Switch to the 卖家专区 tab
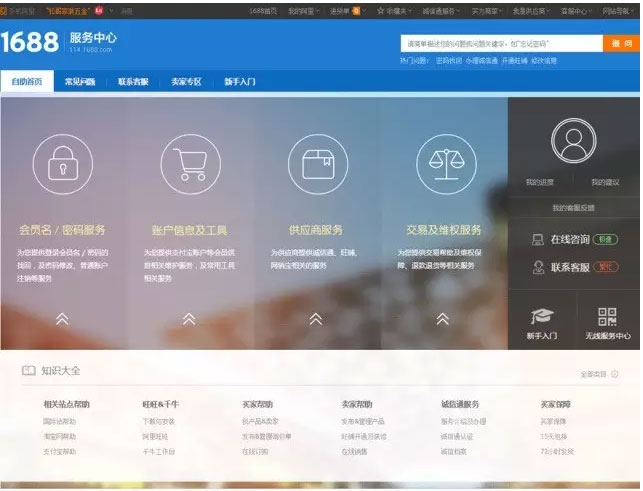The height and width of the screenshot is (491, 643). [187, 82]
